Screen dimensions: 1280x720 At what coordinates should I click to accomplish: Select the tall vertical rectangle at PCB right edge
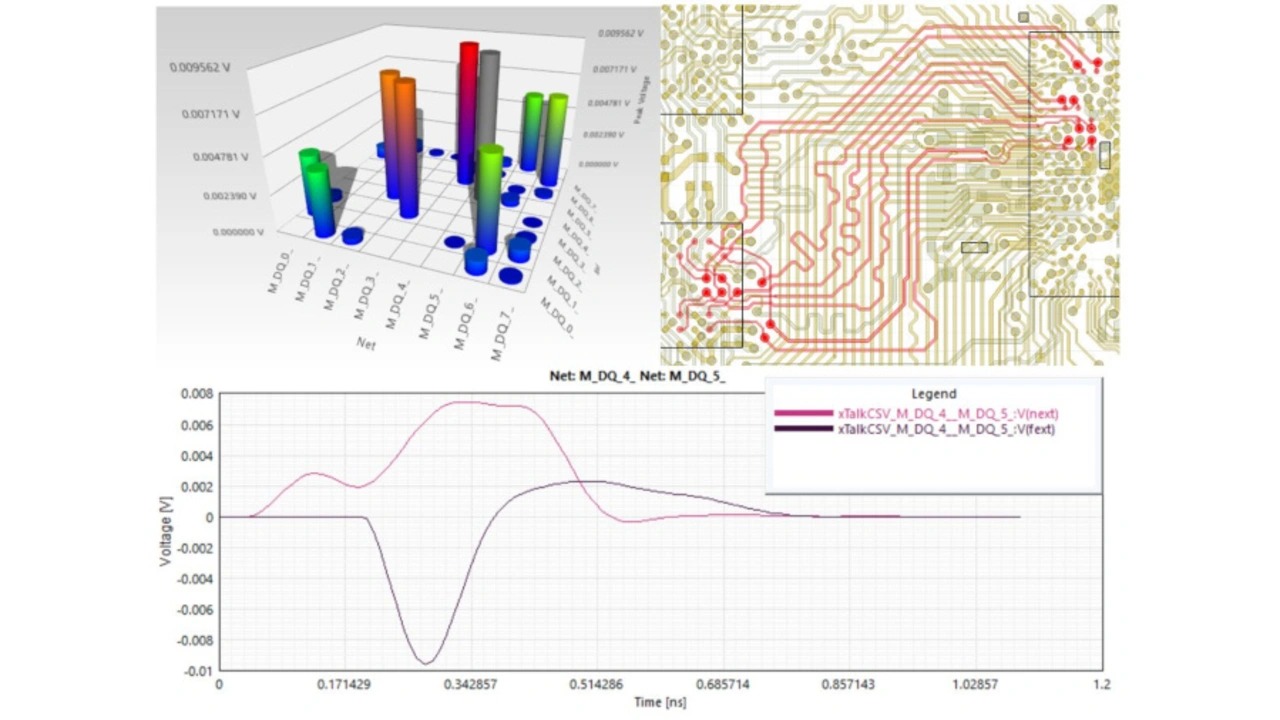(x=1104, y=155)
